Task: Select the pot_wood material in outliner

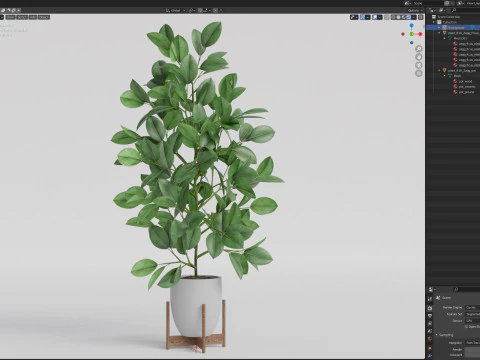Action: click(x=465, y=81)
